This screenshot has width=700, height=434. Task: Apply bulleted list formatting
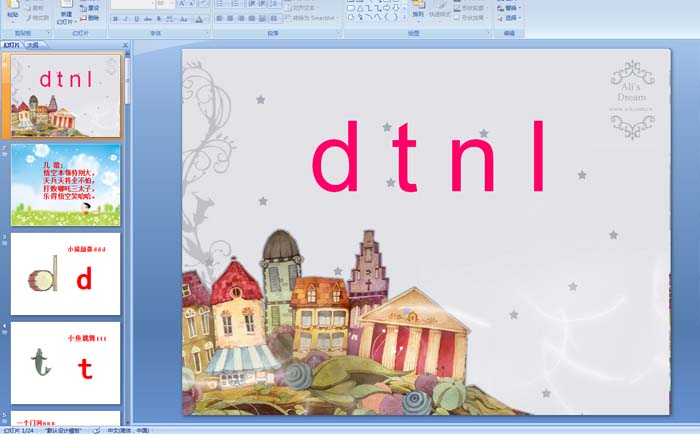click(x=221, y=4)
